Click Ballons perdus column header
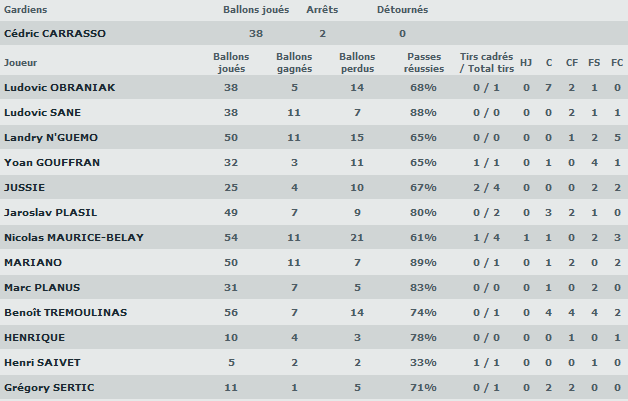The width and height of the screenshot is (628, 401). (x=357, y=62)
